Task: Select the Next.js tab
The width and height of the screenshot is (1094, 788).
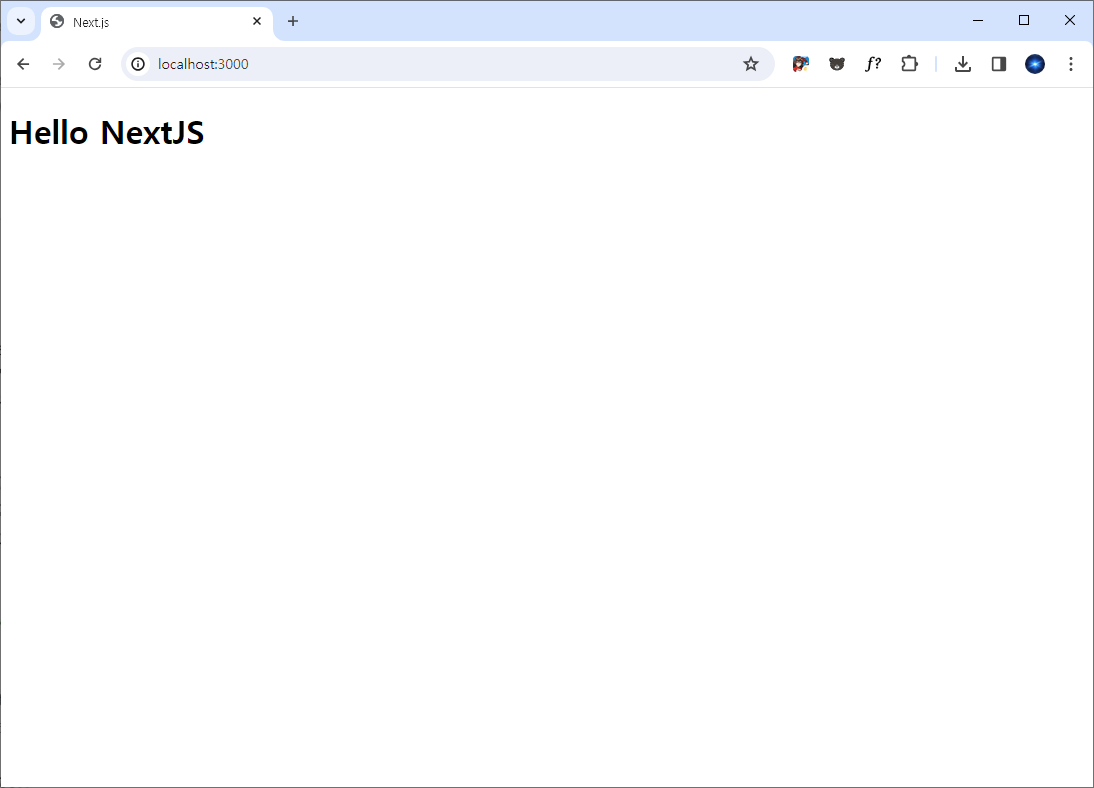Action: click(x=157, y=22)
